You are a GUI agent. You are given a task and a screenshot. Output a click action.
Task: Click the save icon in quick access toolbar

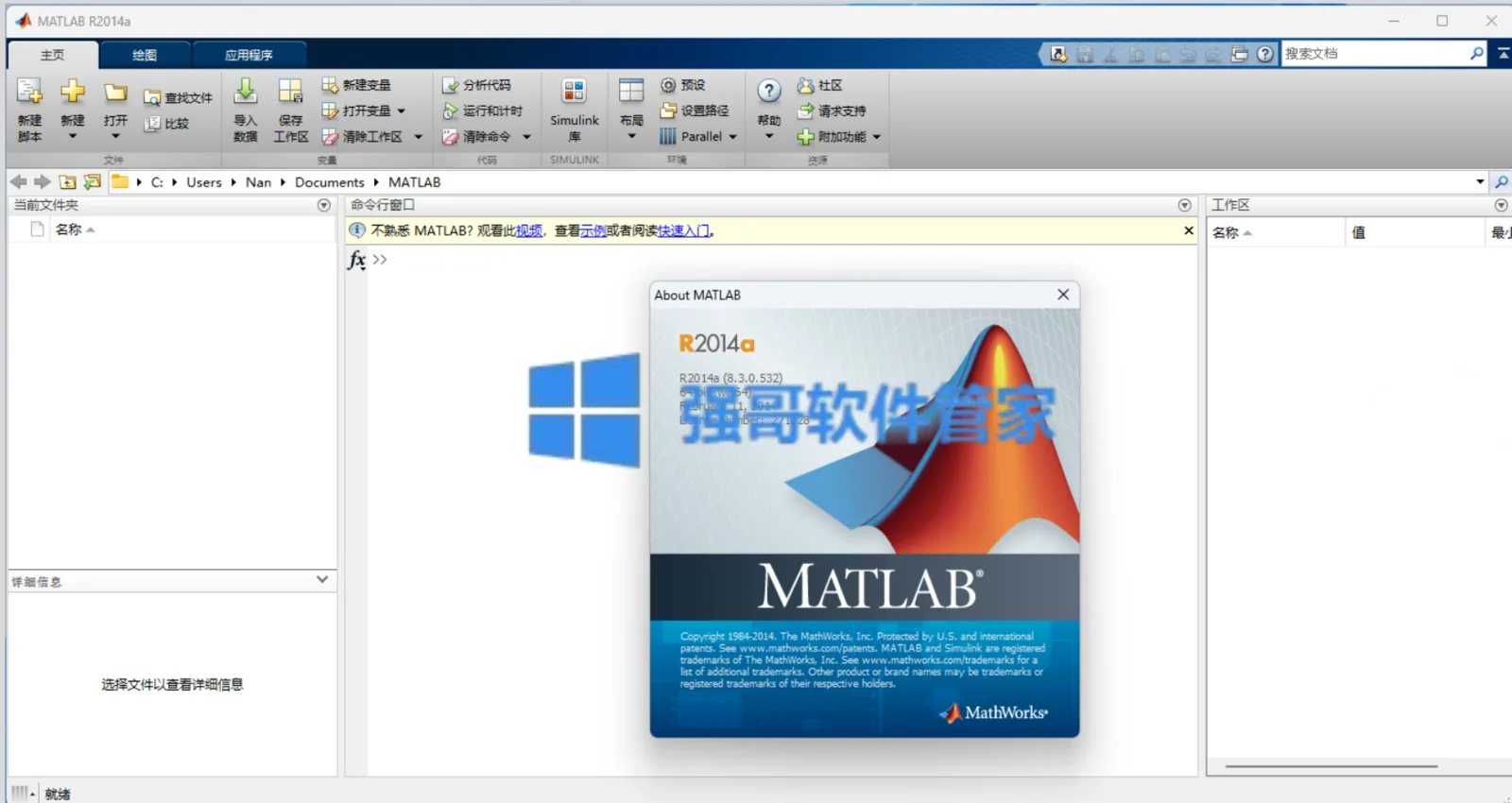pyautogui.click(x=1085, y=55)
